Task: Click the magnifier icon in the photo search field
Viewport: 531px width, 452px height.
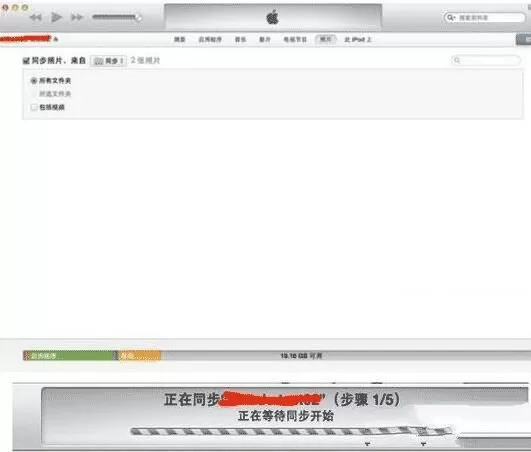Action: 457,60
